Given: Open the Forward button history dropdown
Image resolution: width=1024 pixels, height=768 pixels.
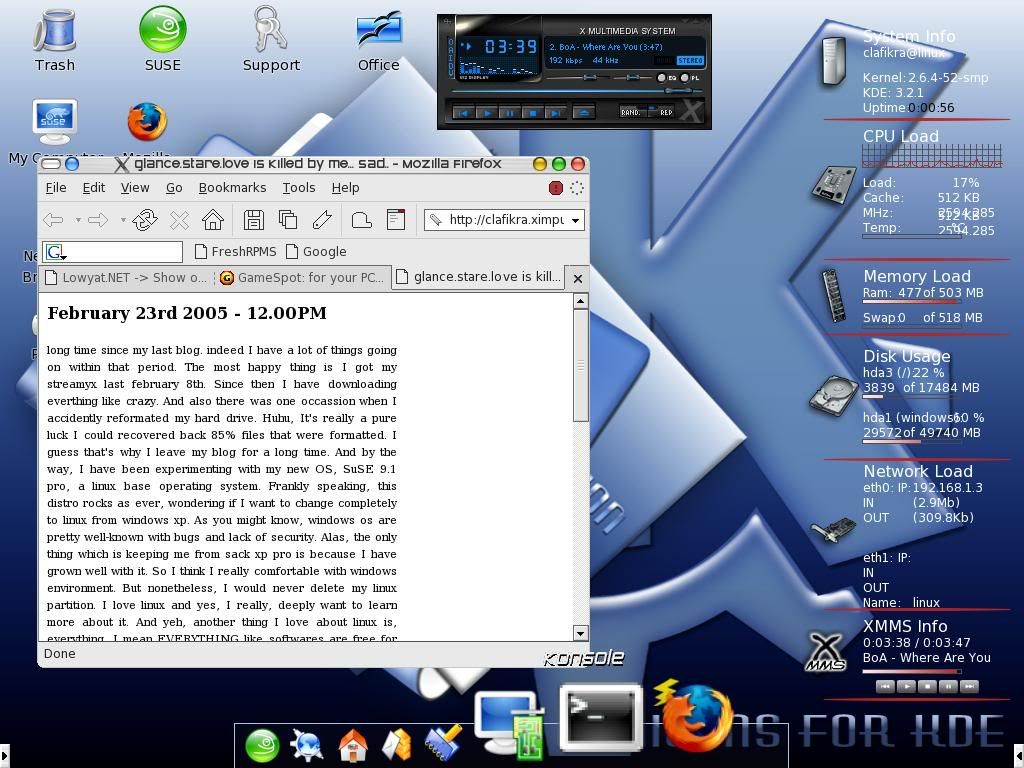Looking at the screenshot, I should click(122, 222).
